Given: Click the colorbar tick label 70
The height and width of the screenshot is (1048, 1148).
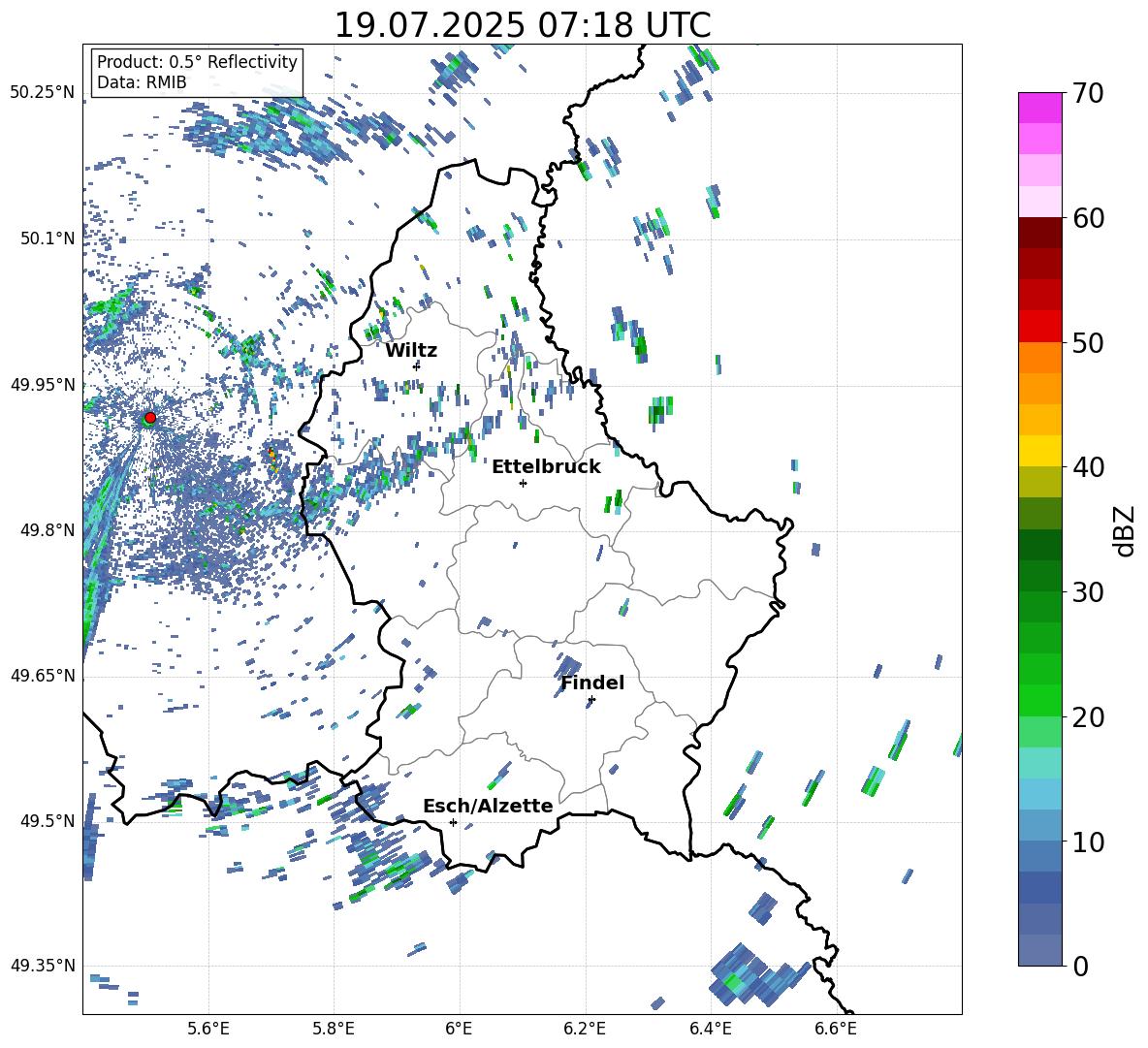Looking at the screenshot, I should pyautogui.click(x=1088, y=93).
